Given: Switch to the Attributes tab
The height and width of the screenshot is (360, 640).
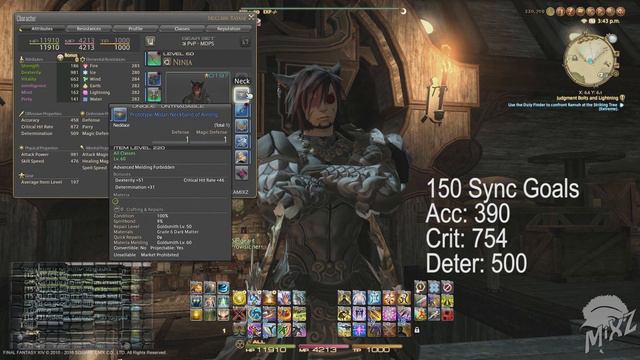Looking at the screenshot, I should click(42, 29).
